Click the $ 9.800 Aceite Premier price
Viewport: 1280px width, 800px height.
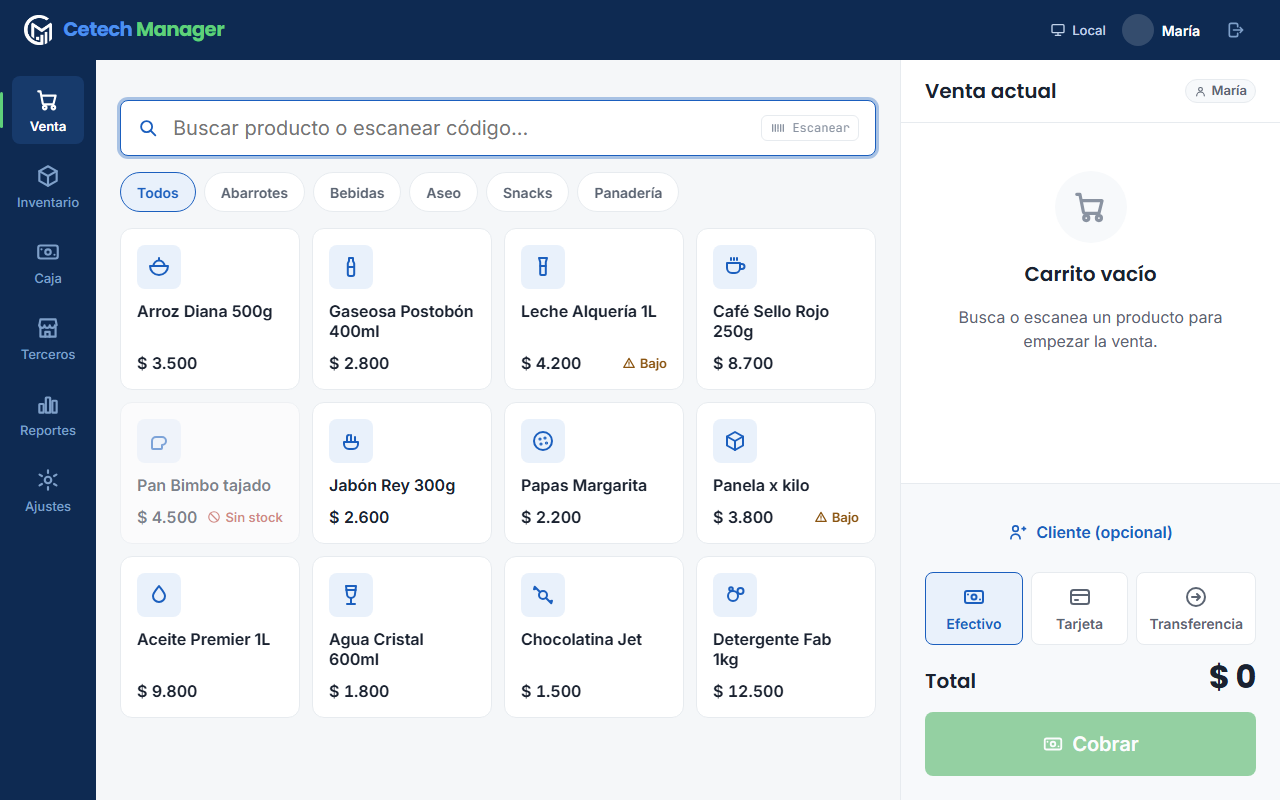point(167,691)
